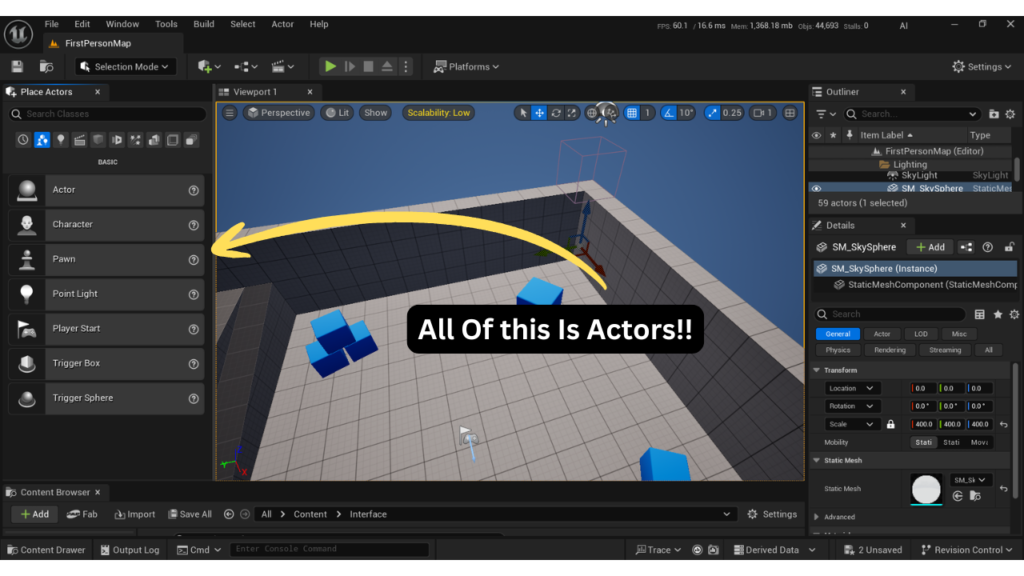Viewport: 1024px width, 576px height.
Task: Click the Enter Console Command field
Action: coord(328,549)
